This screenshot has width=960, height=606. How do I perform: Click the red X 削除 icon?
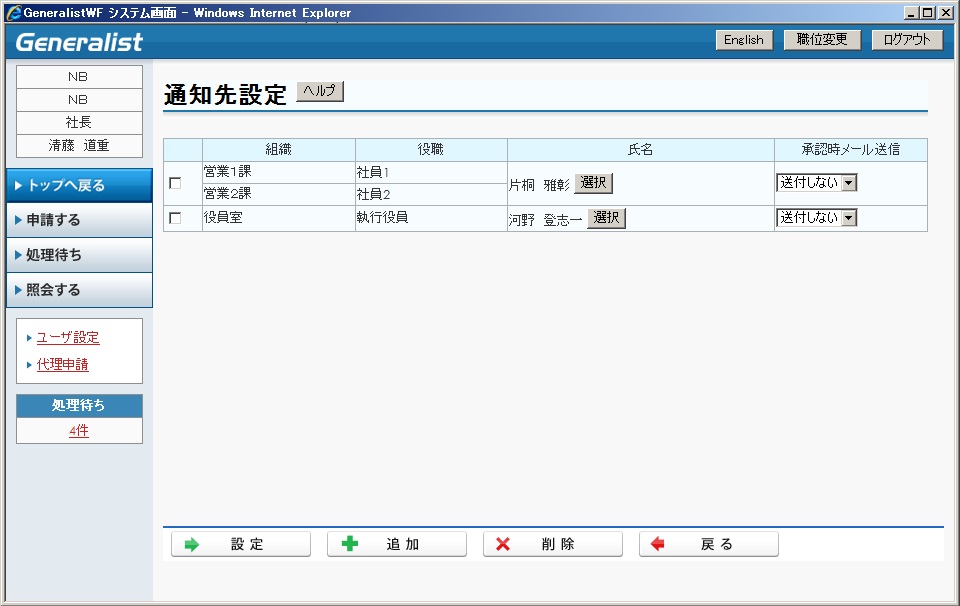[x=503, y=544]
